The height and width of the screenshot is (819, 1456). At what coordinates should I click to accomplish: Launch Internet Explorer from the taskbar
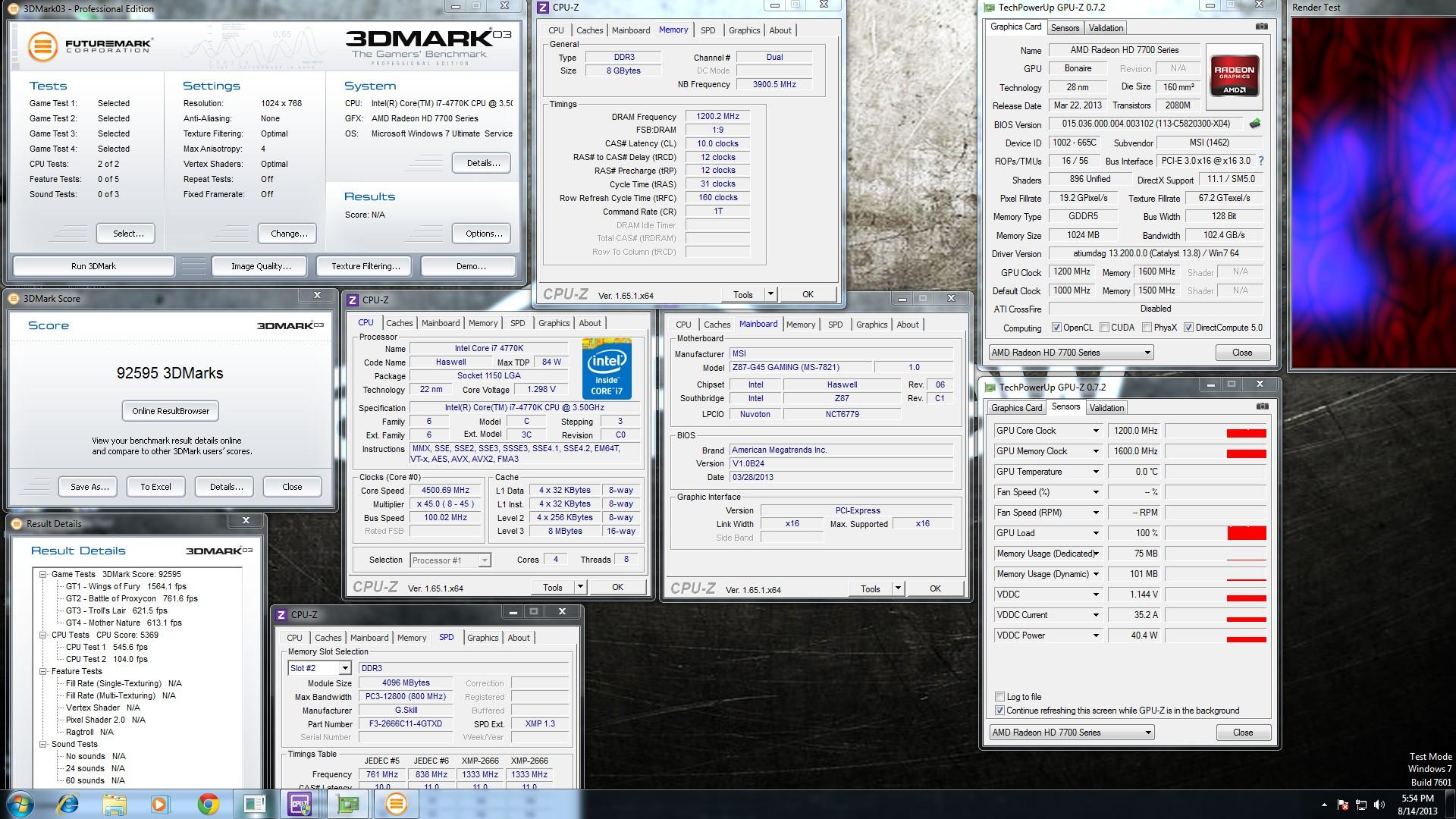click(68, 804)
